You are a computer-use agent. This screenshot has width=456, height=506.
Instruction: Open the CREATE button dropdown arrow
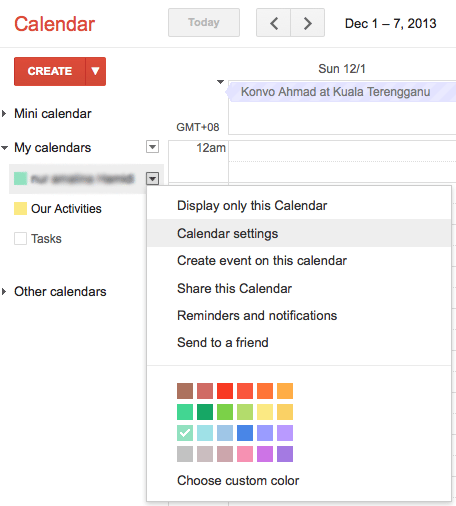click(96, 71)
